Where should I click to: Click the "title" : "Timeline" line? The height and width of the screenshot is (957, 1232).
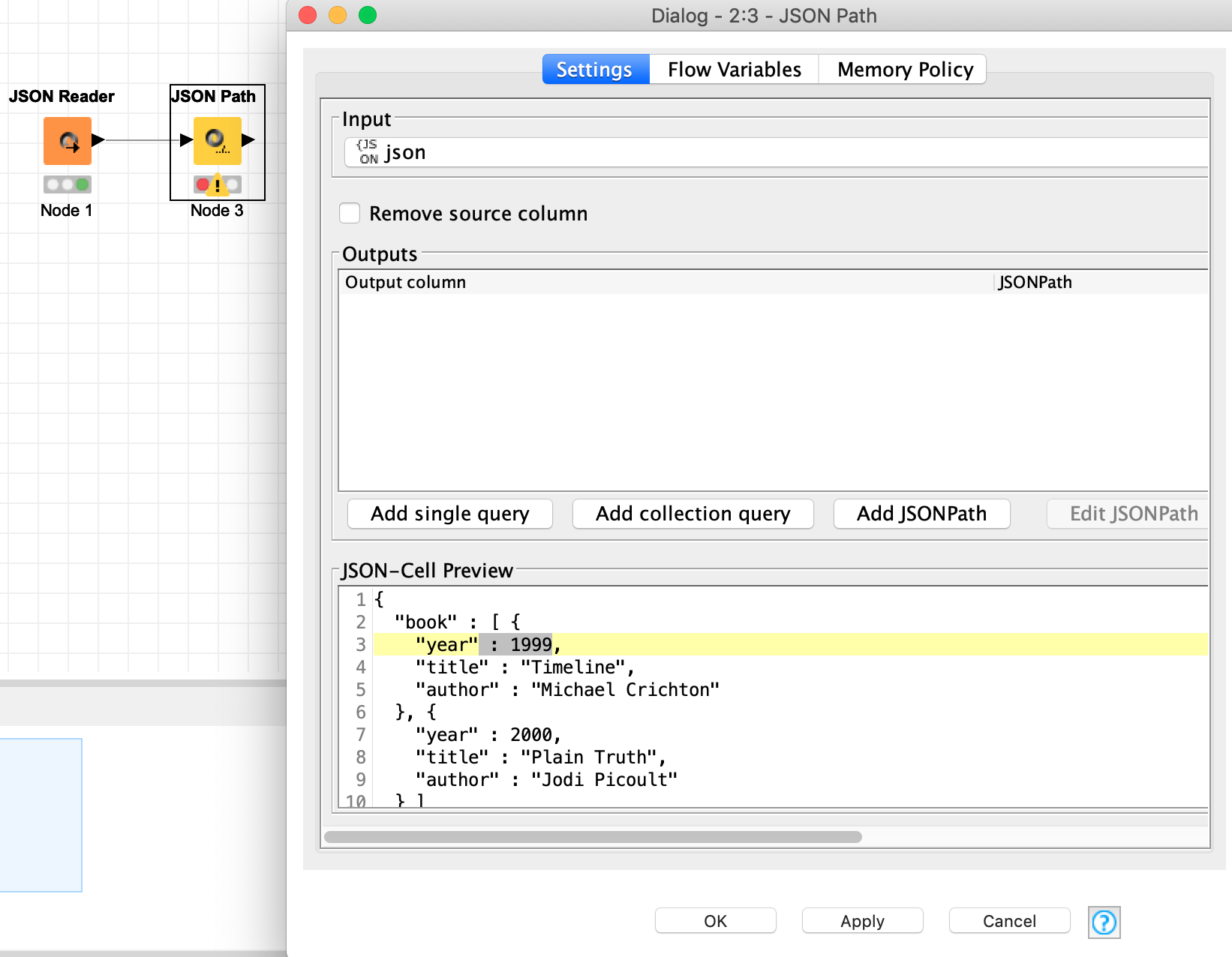pos(525,667)
